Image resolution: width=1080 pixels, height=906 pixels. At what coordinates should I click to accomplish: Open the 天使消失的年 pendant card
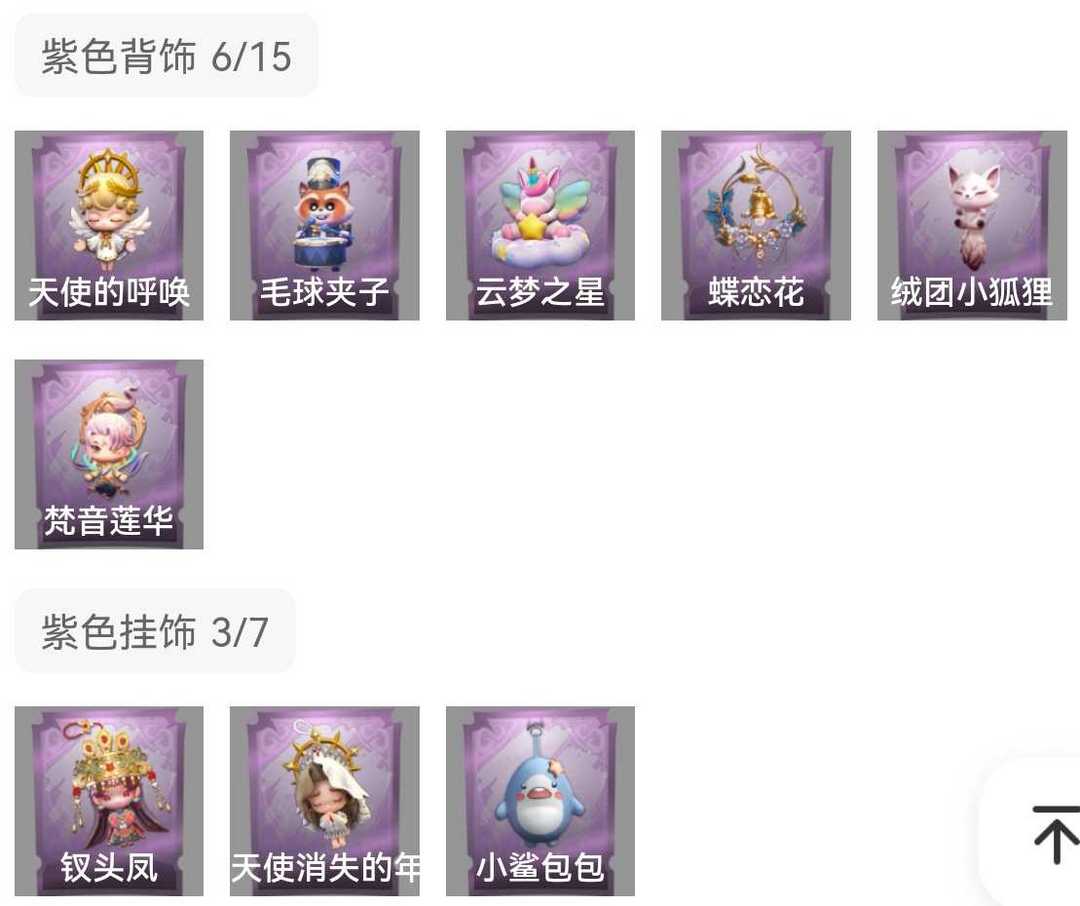324,801
